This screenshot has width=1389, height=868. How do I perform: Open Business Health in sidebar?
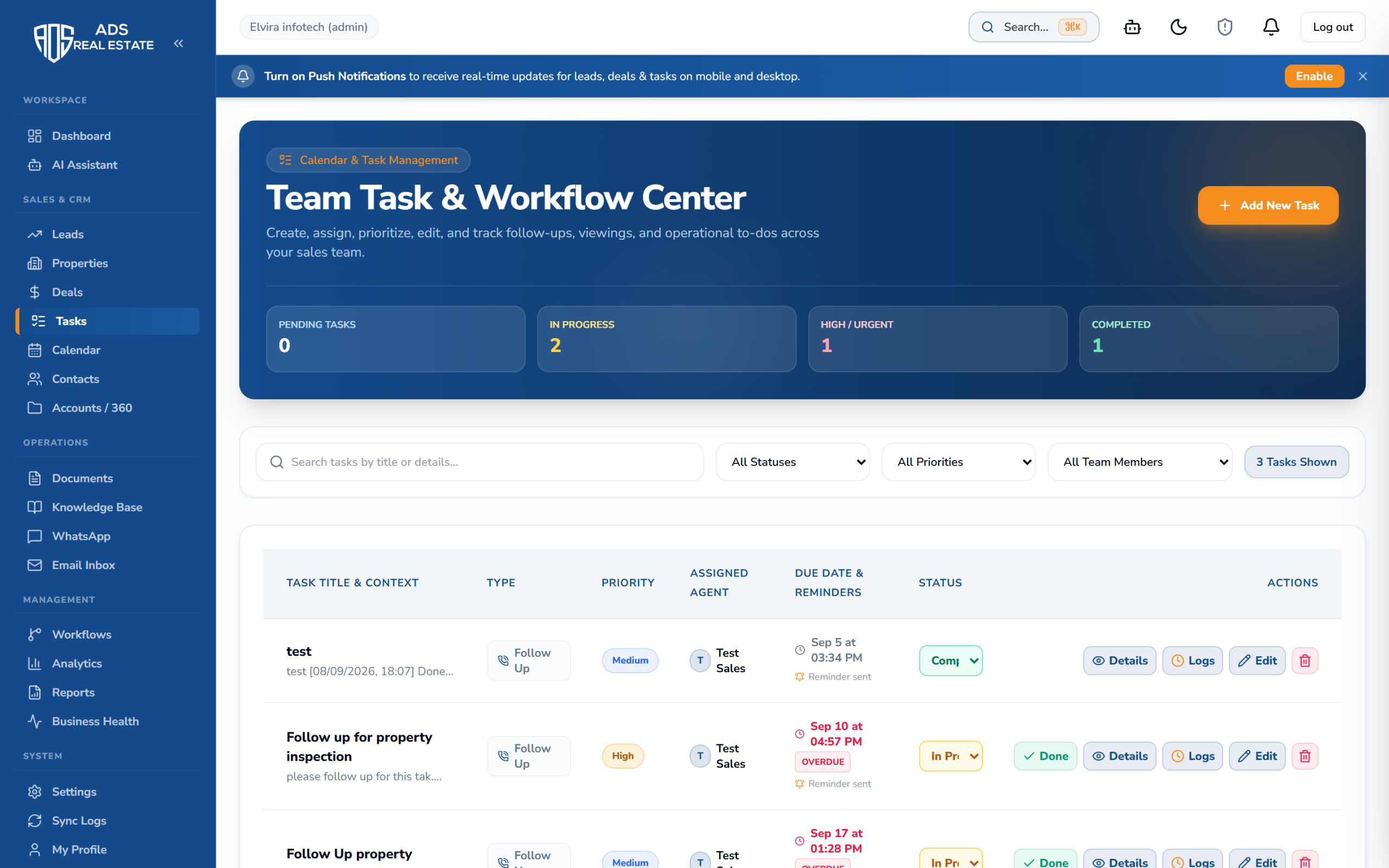(x=108, y=721)
